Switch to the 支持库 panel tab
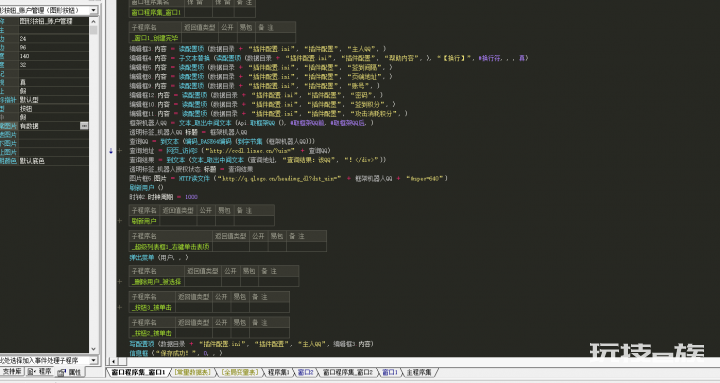Viewport: 720px width, 383px height. tap(12, 372)
